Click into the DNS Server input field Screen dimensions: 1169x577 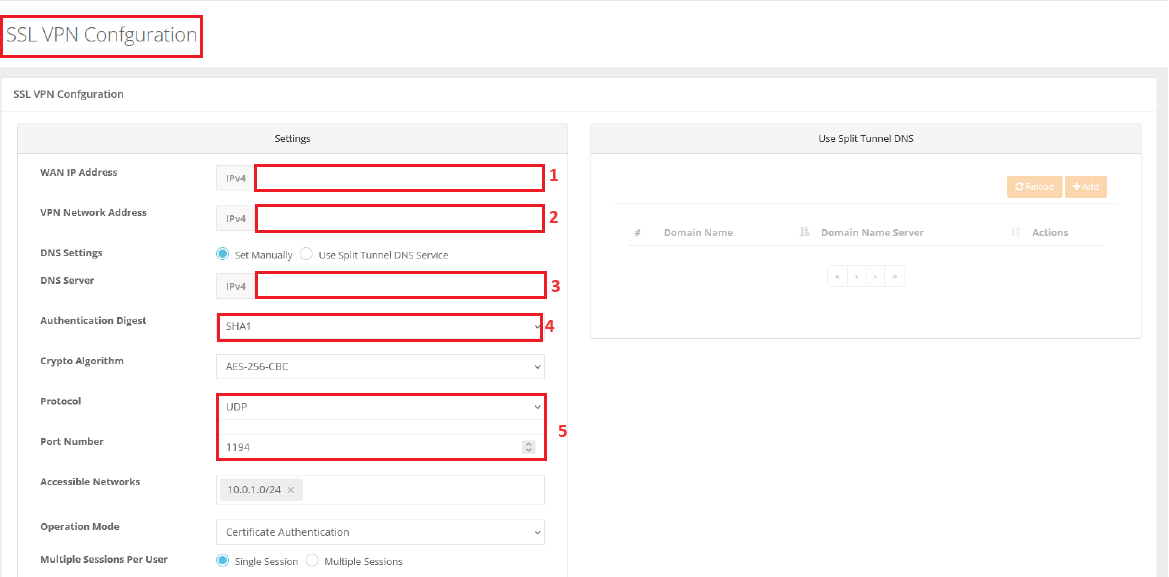[400, 286]
